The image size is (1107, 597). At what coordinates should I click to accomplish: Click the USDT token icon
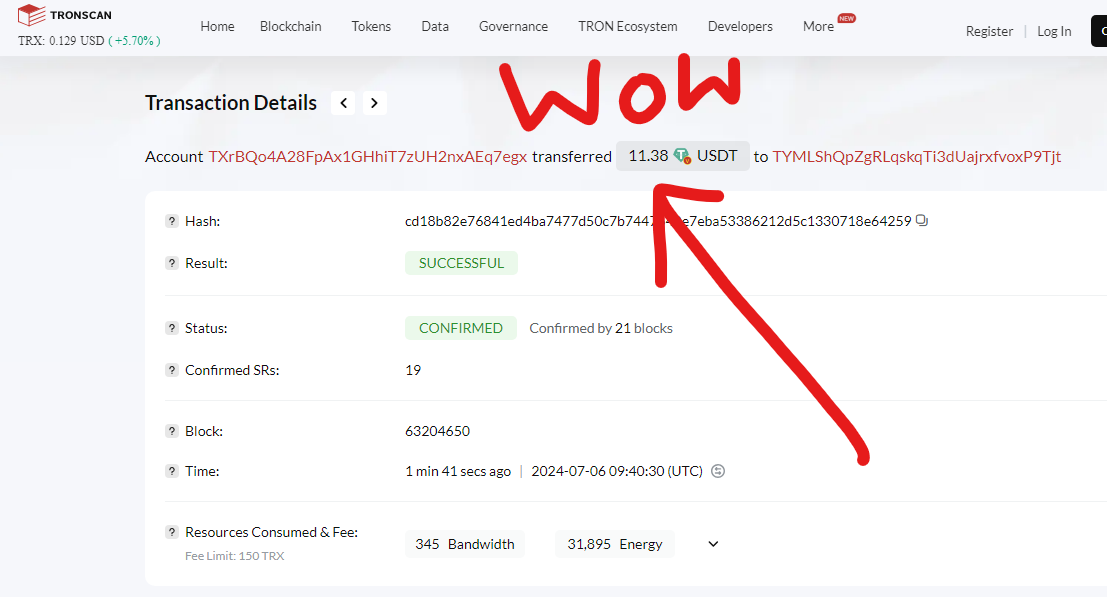coord(682,155)
